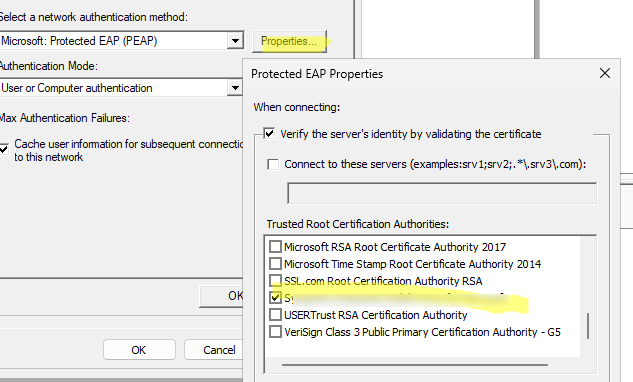
Task: Click the vertical scrollbar thumb in certificate list
Action: (588, 325)
